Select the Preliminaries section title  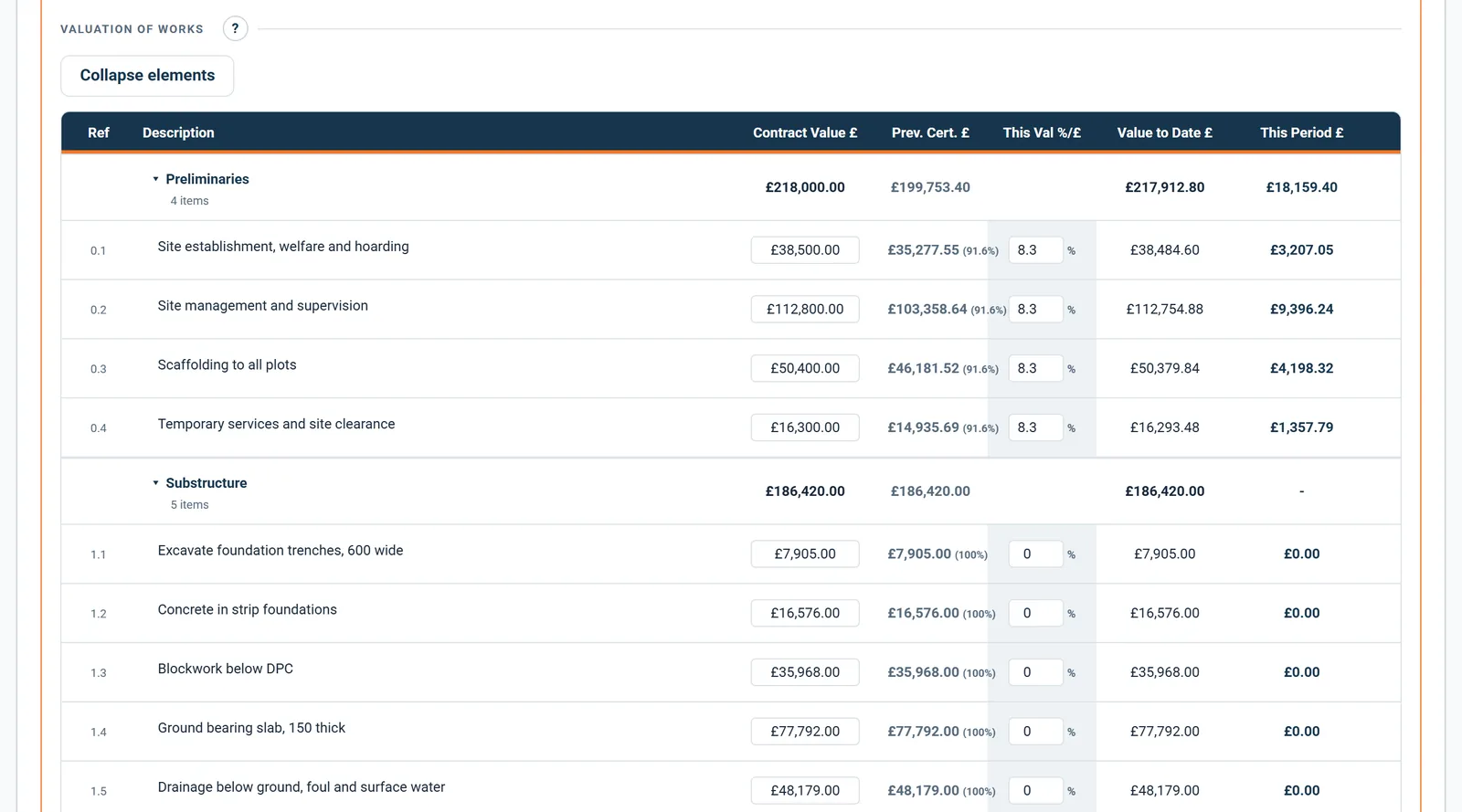tap(207, 179)
